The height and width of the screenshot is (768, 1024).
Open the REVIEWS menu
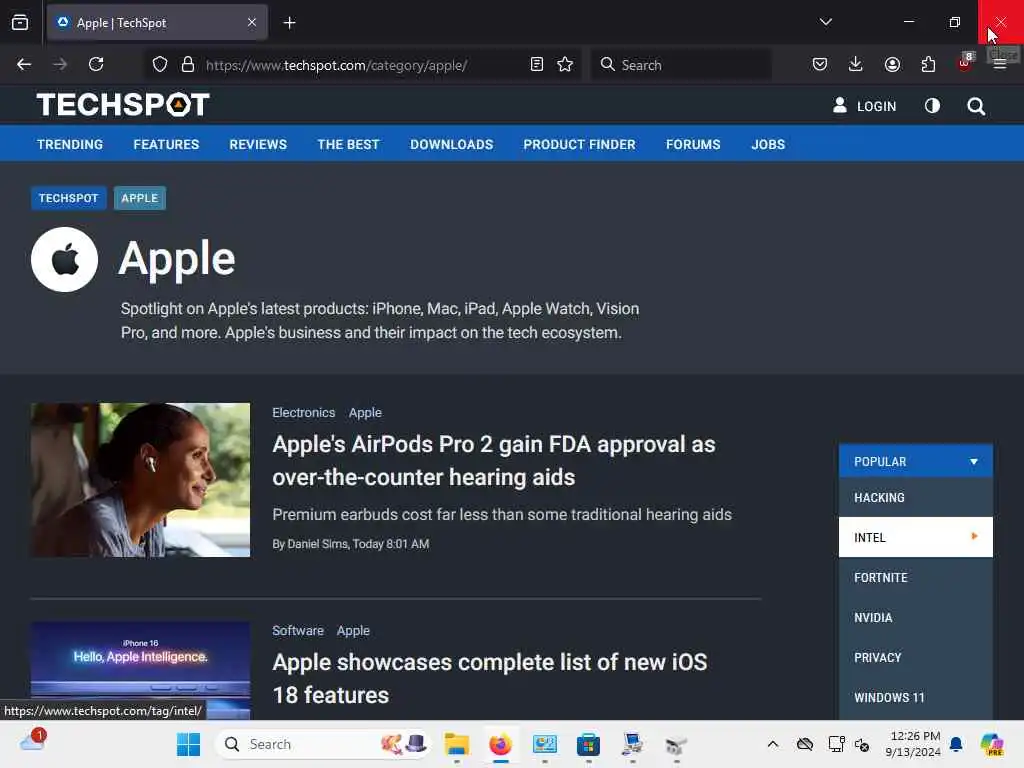258,144
